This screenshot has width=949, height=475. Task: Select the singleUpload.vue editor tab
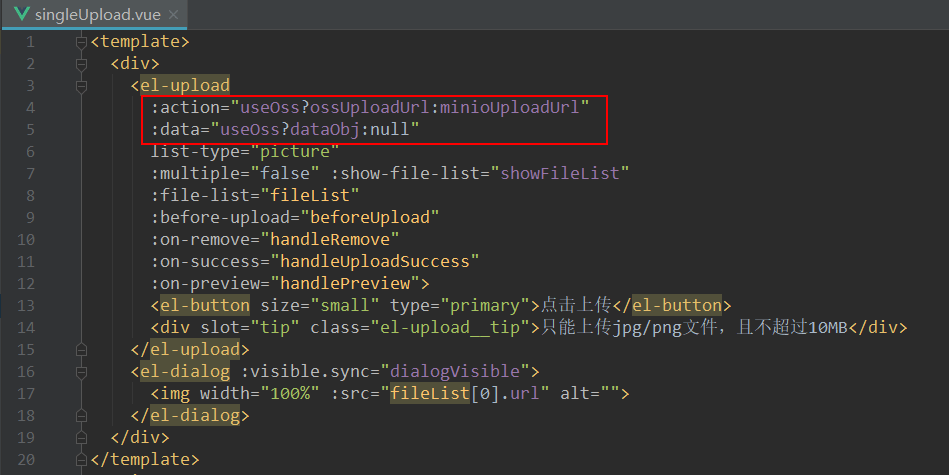(x=94, y=15)
